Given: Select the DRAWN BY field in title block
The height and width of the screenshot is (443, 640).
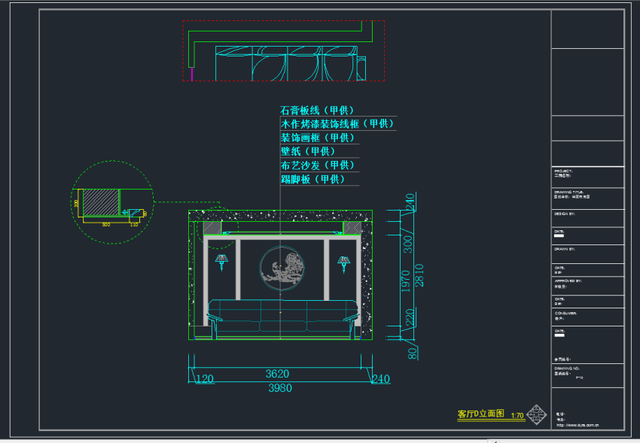Looking at the screenshot, I should (x=588, y=254).
